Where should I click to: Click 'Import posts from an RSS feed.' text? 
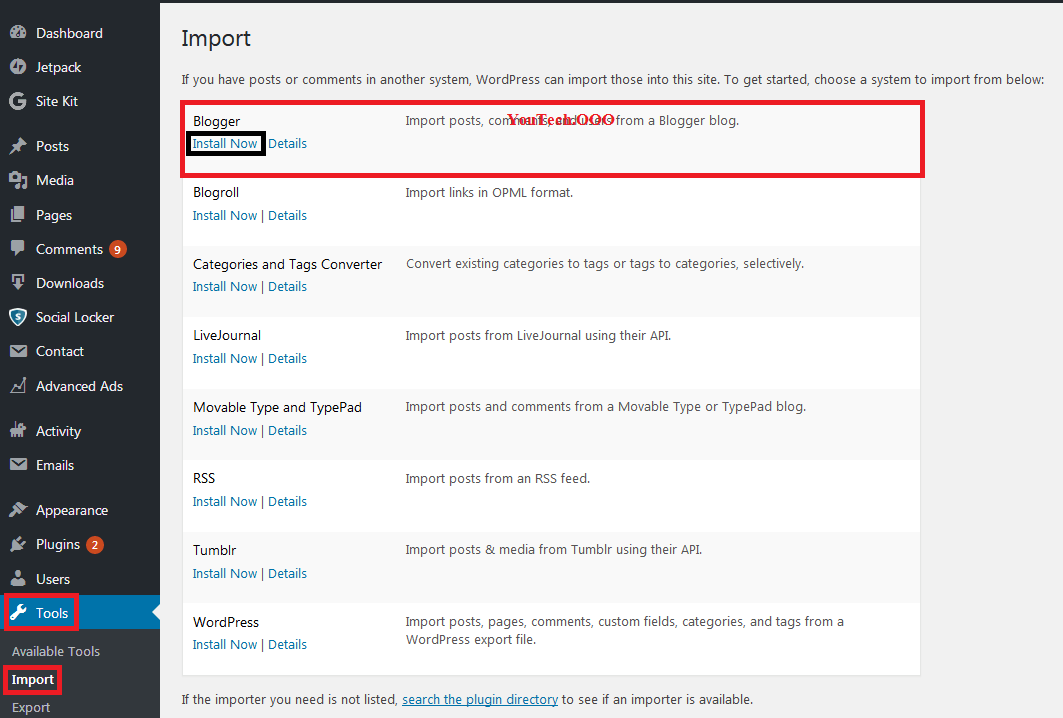pyautogui.click(x=498, y=479)
